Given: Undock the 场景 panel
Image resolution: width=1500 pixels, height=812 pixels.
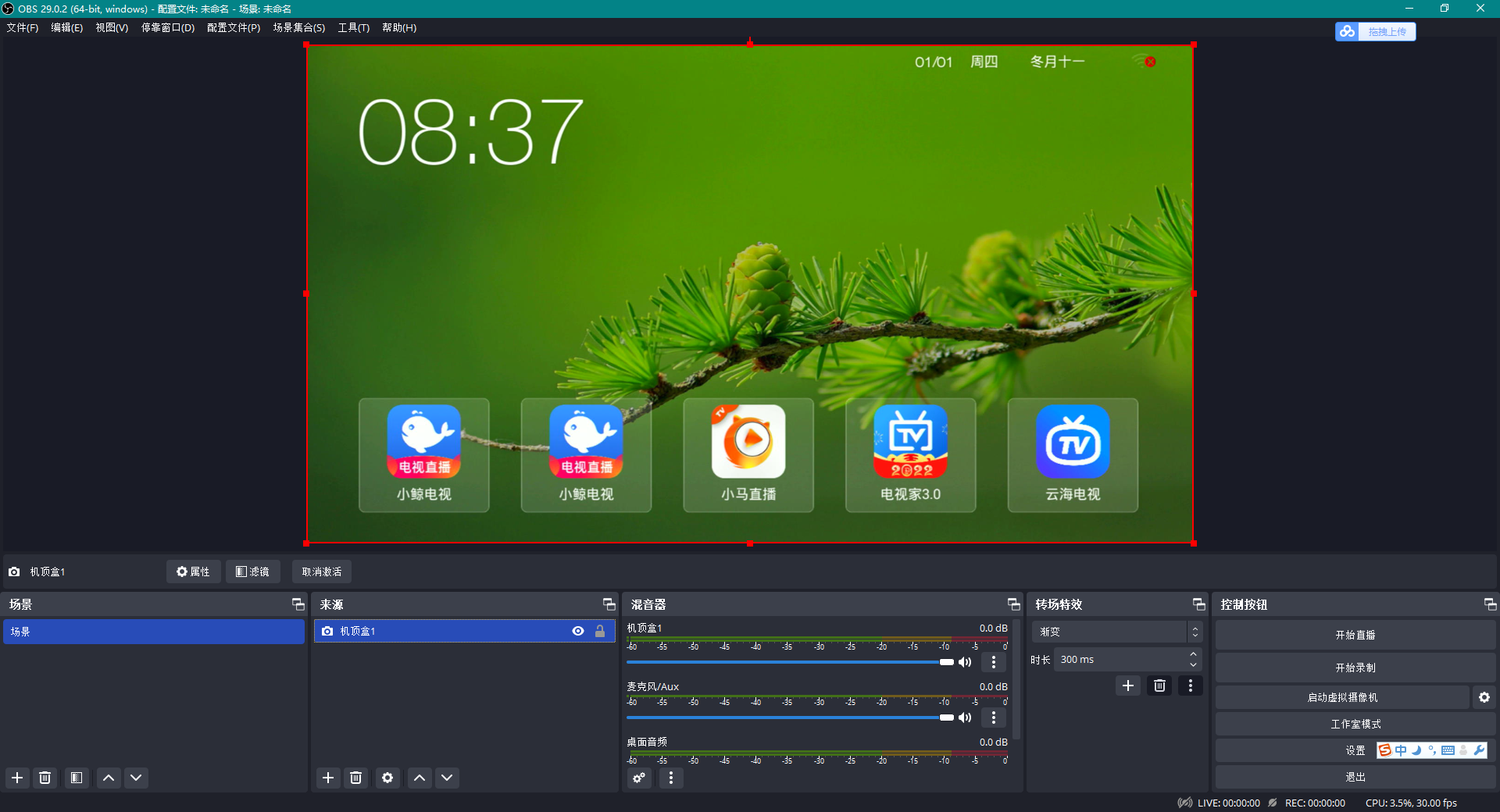Looking at the screenshot, I should (298, 604).
